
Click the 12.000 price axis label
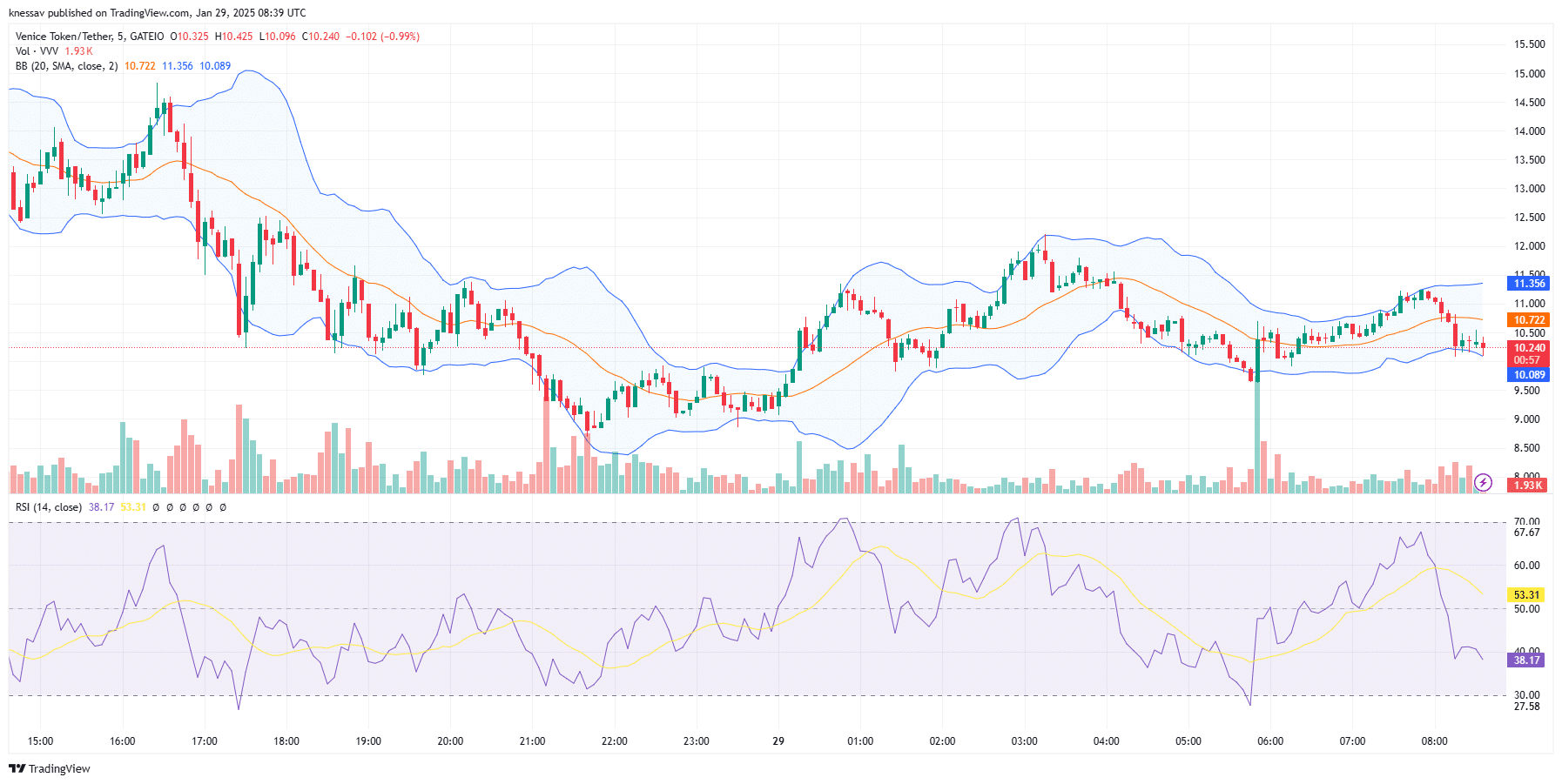[x=1529, y=246]
